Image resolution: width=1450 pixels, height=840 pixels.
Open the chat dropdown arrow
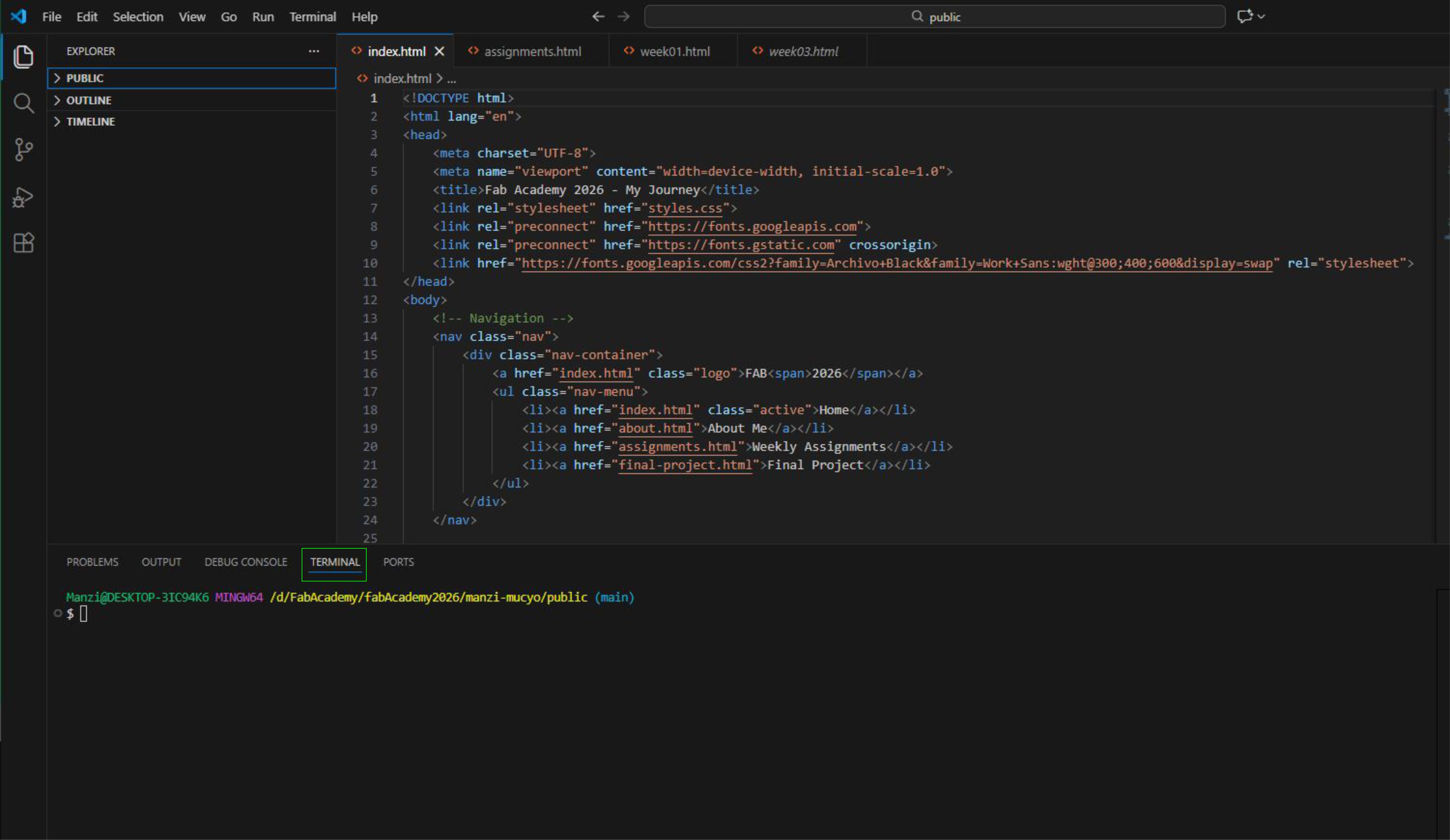[1261, 17]
